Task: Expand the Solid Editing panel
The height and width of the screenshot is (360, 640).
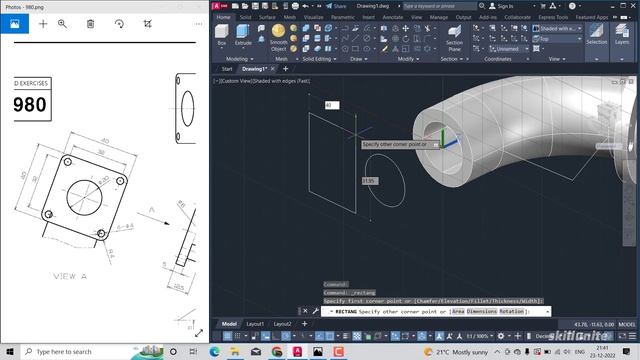Action: click(x=319, y=59)
